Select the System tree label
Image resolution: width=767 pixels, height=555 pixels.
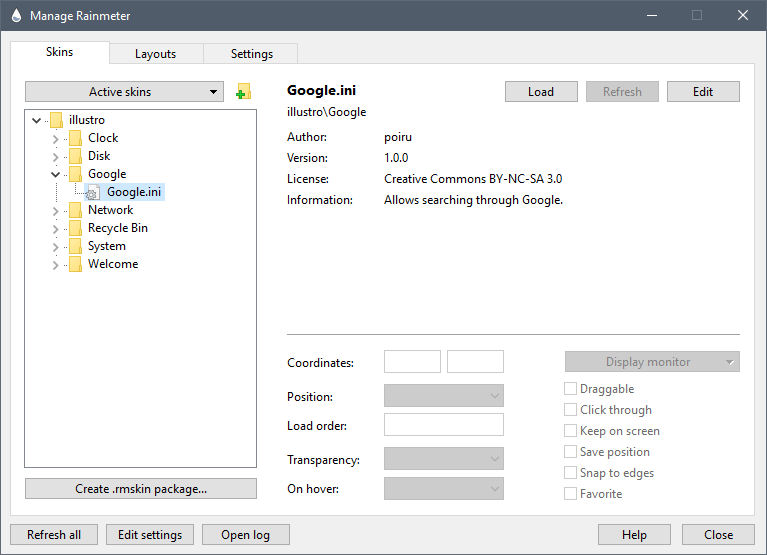pos(107,246)
